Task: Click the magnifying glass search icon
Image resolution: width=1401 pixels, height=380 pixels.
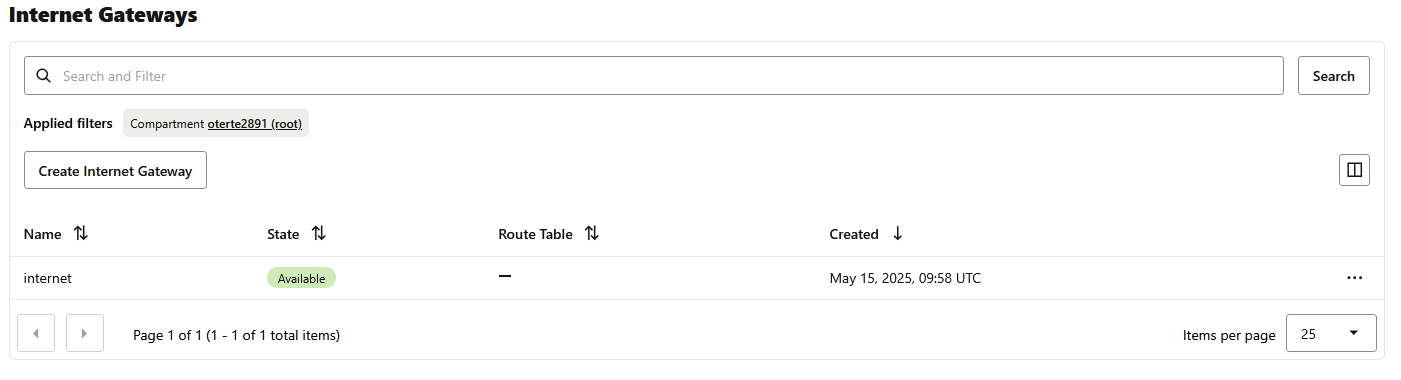Action: pos(43,76)
